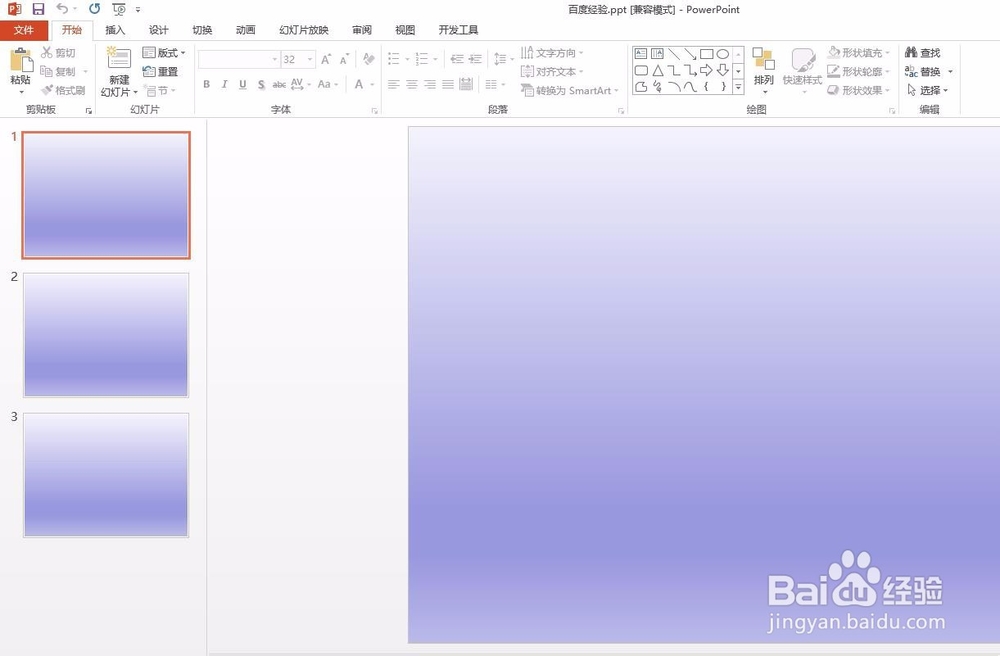The height and width of the screenshot is (656, 1000).
Task: Toggle Align Right paragraph button
Action: [x=430, y=84]
